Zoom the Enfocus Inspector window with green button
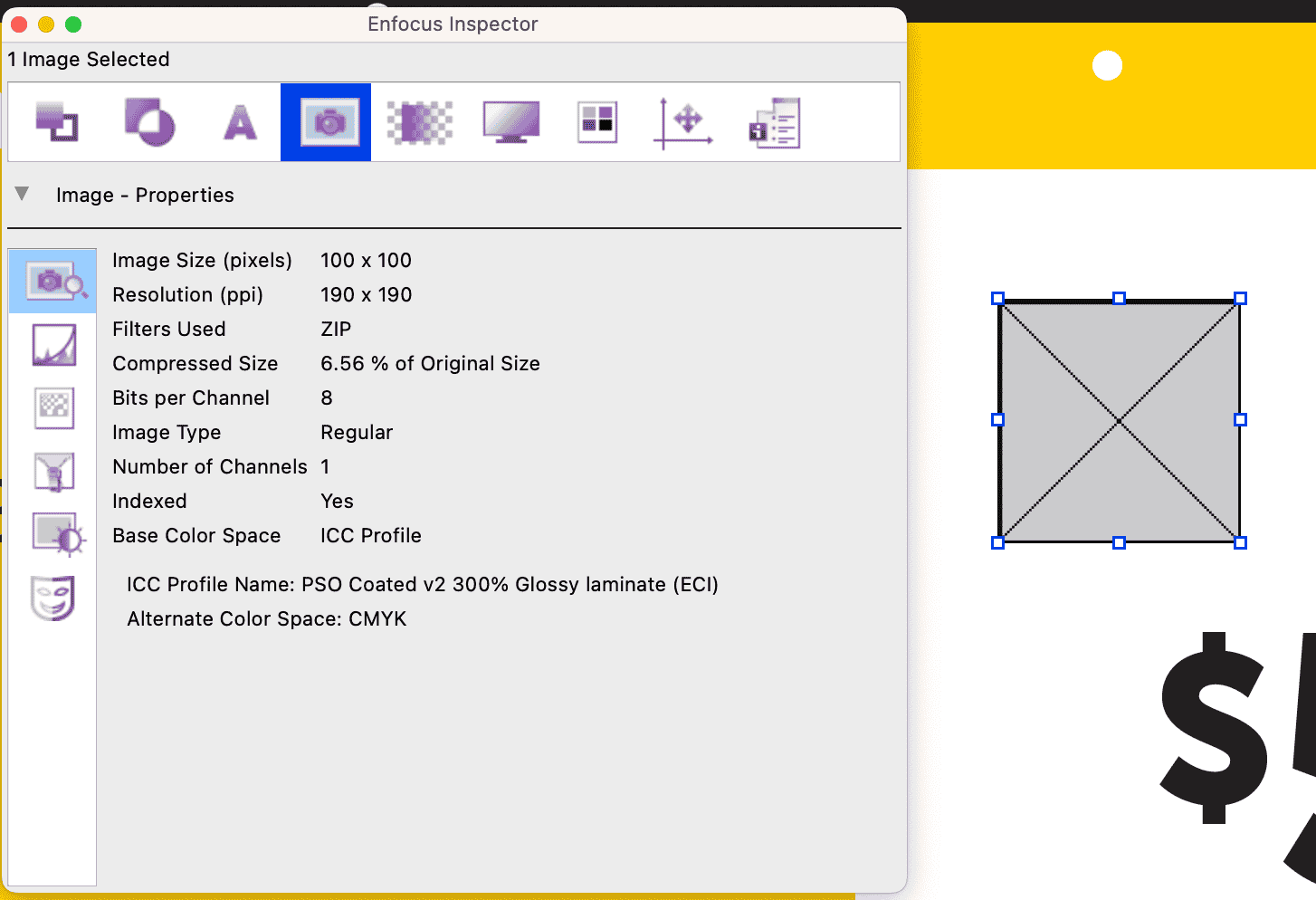 tap(73, 24)
